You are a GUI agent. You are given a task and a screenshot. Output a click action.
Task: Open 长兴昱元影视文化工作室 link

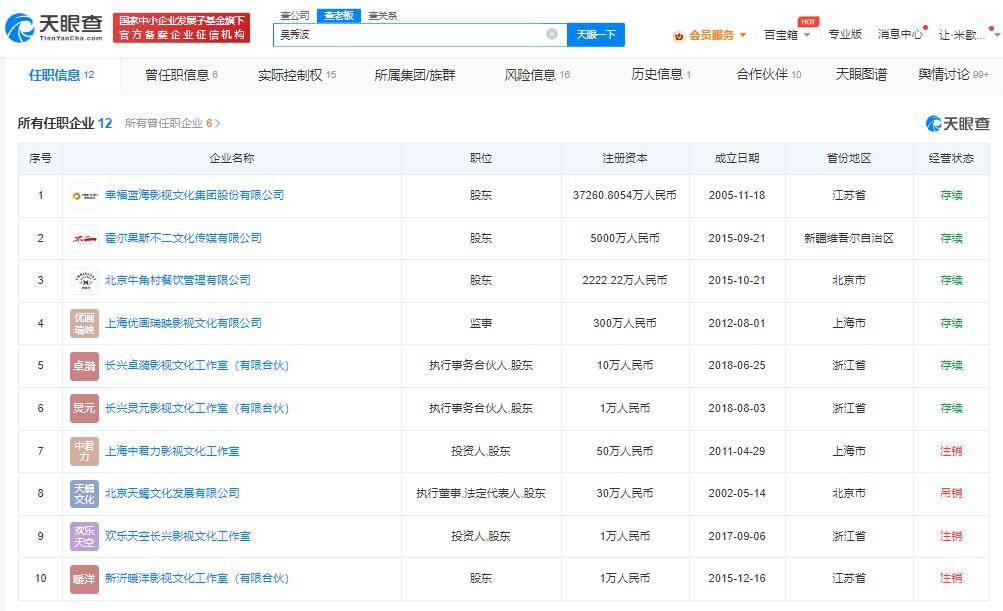(197, 408)
